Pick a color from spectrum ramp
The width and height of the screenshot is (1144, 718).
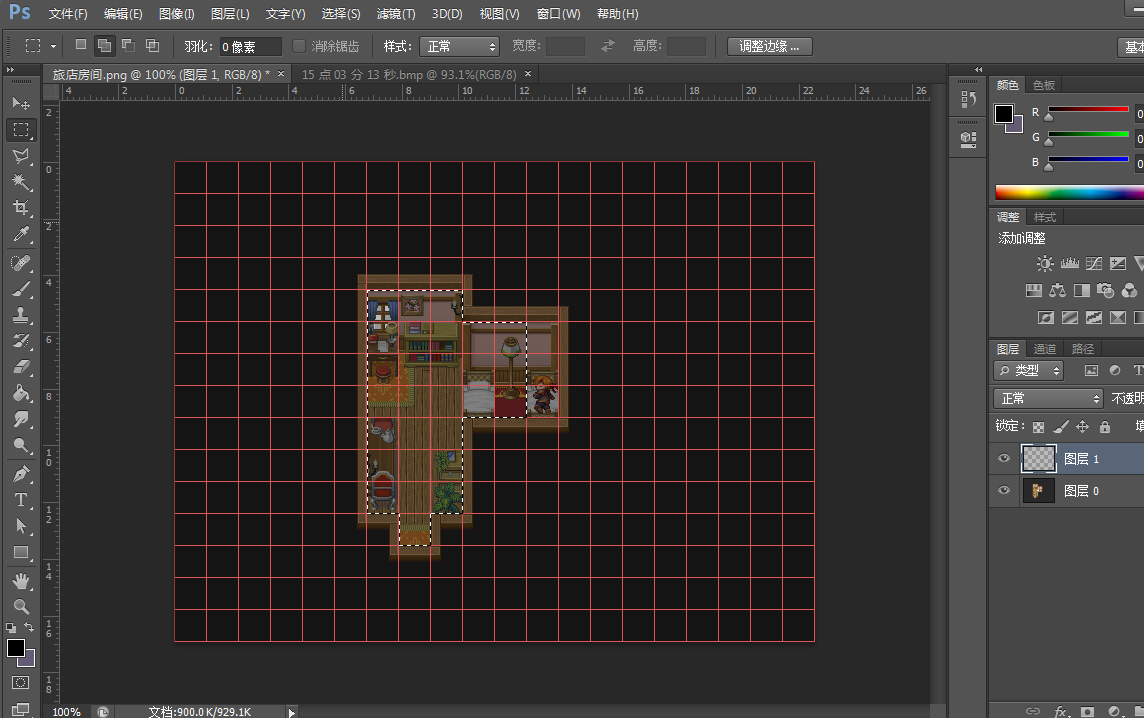click(x=1070, y=193)
